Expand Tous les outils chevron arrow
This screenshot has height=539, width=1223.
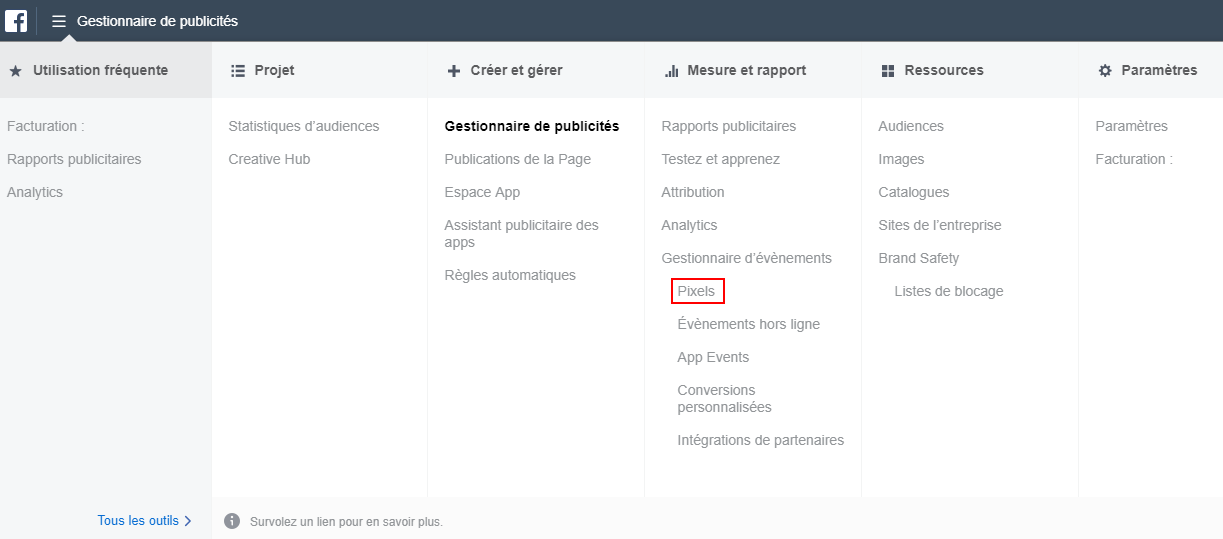coord(188,521)
